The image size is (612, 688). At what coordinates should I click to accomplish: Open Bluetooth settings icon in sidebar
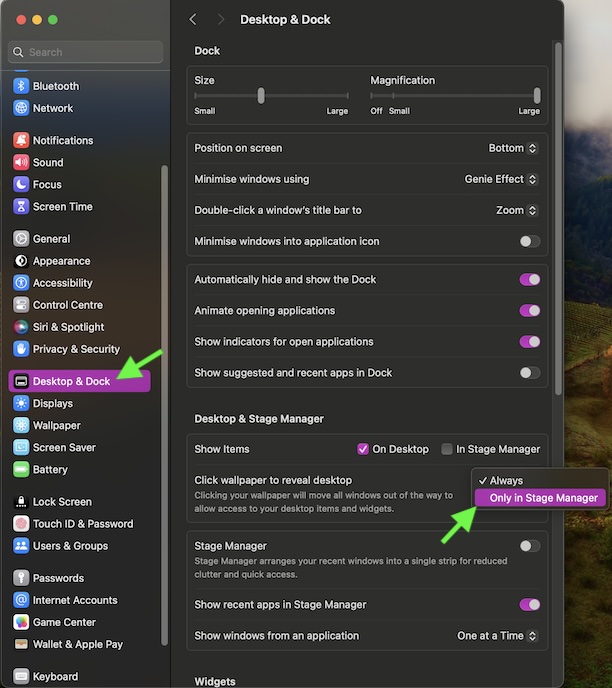(20, 86)
